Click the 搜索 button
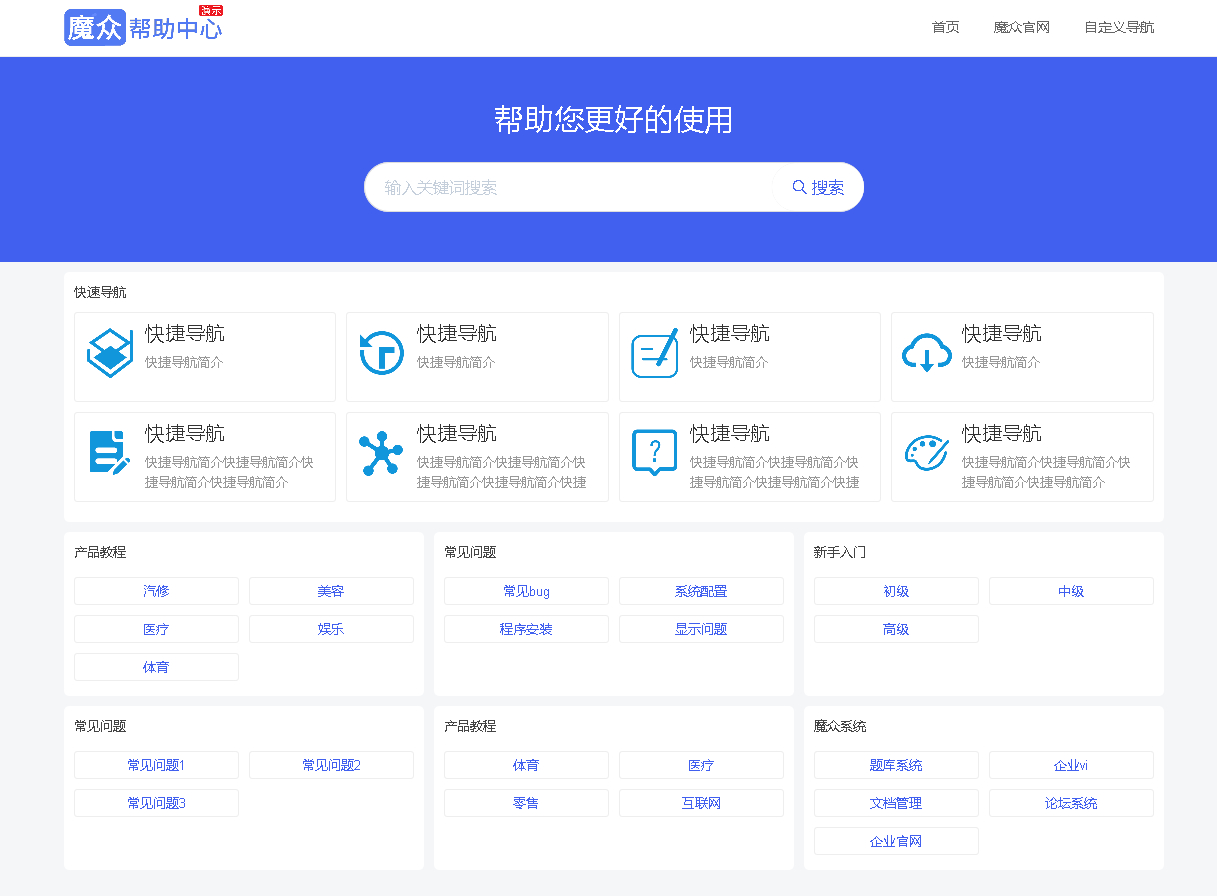This screenshot has width=1217, height=896. [x=818, y=187]
